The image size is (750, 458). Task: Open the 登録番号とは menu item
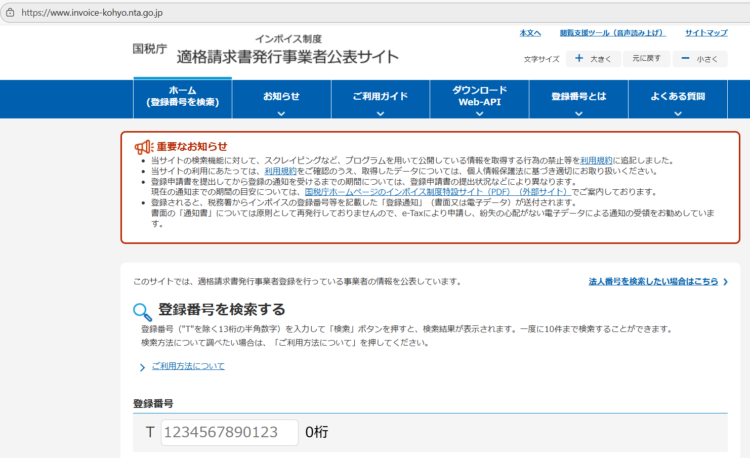pyautogui.click(x=579, y=98)
